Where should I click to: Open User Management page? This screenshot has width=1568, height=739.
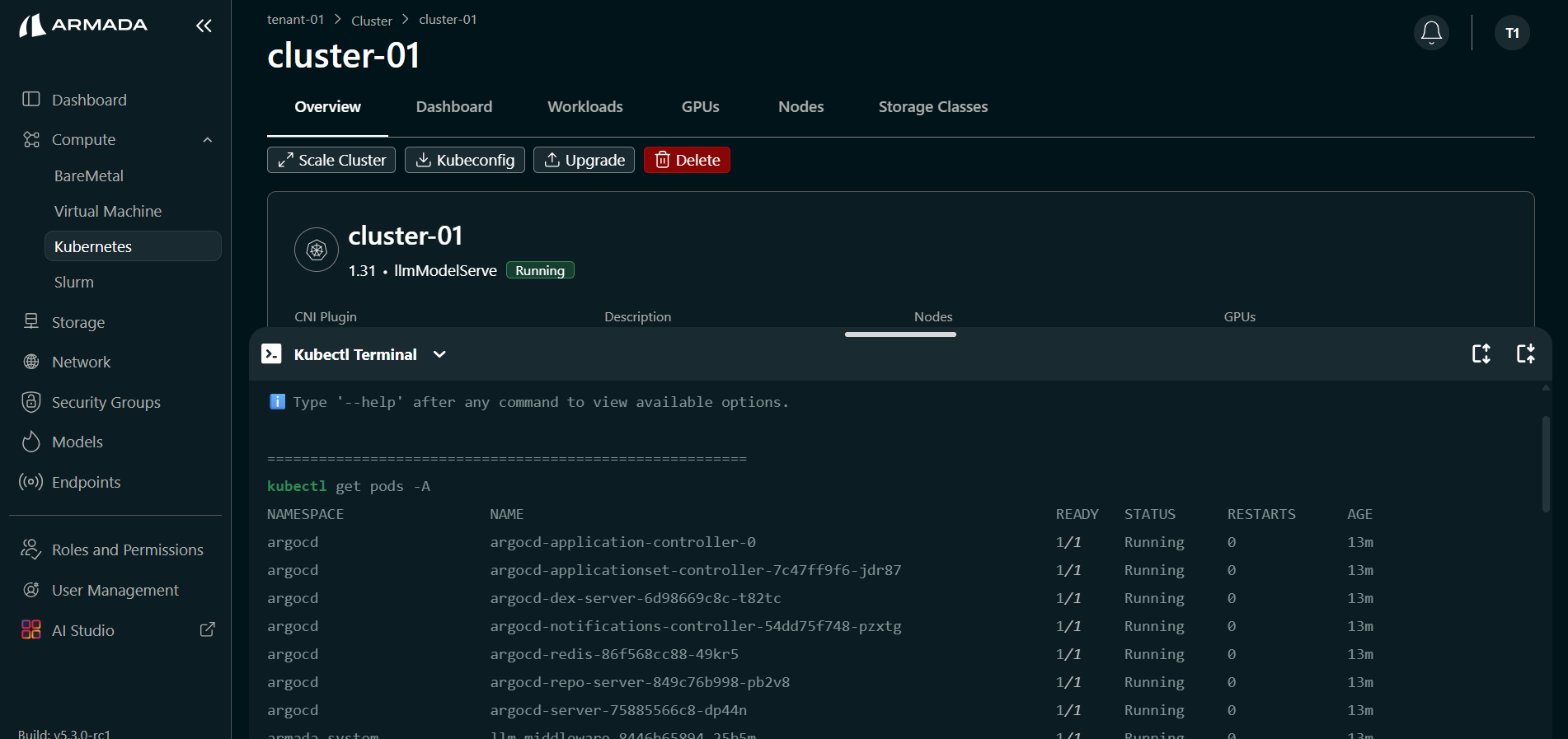click(115, 590)
